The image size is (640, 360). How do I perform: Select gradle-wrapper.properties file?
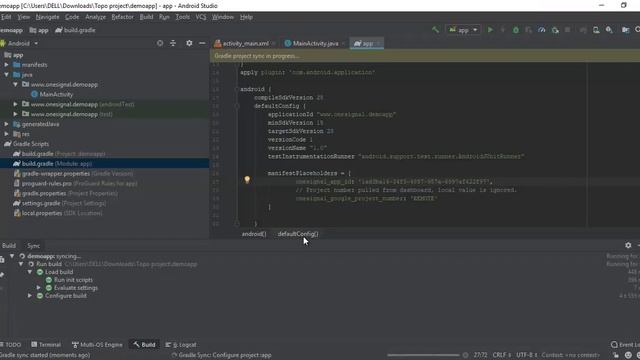(x=73, y=173)
